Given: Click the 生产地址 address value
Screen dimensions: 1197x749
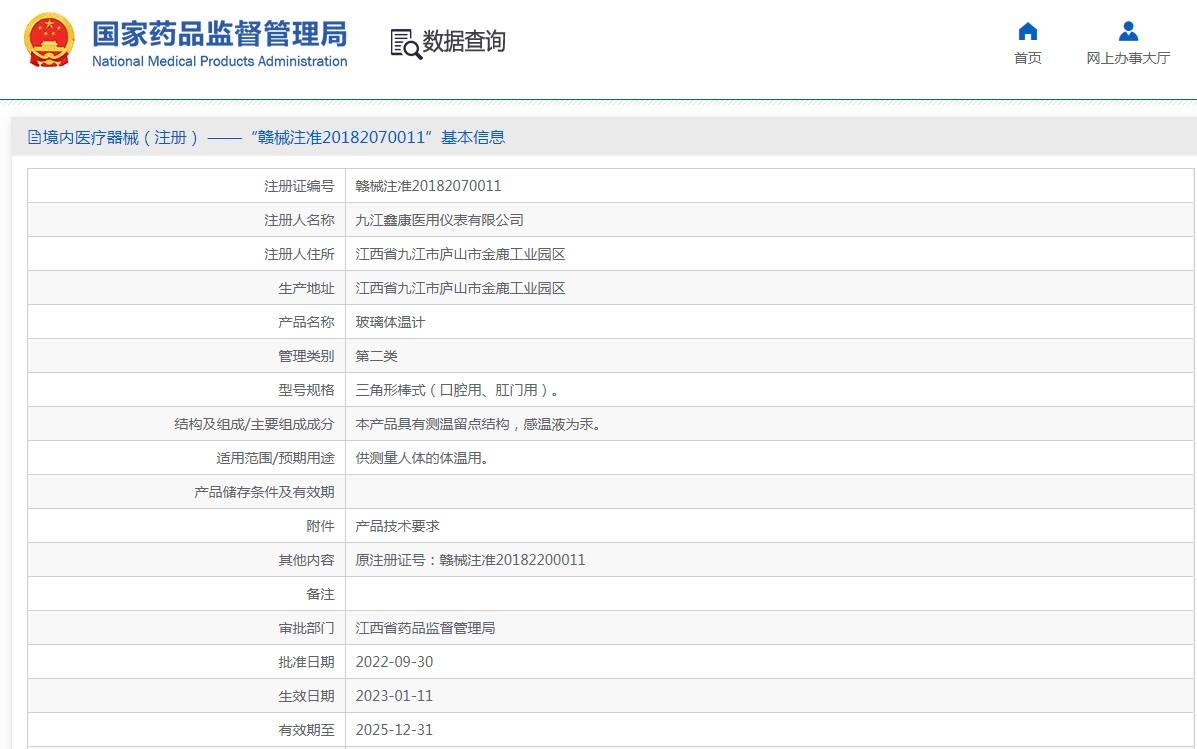Looking at the screenshot, I should tap(460, 288).
